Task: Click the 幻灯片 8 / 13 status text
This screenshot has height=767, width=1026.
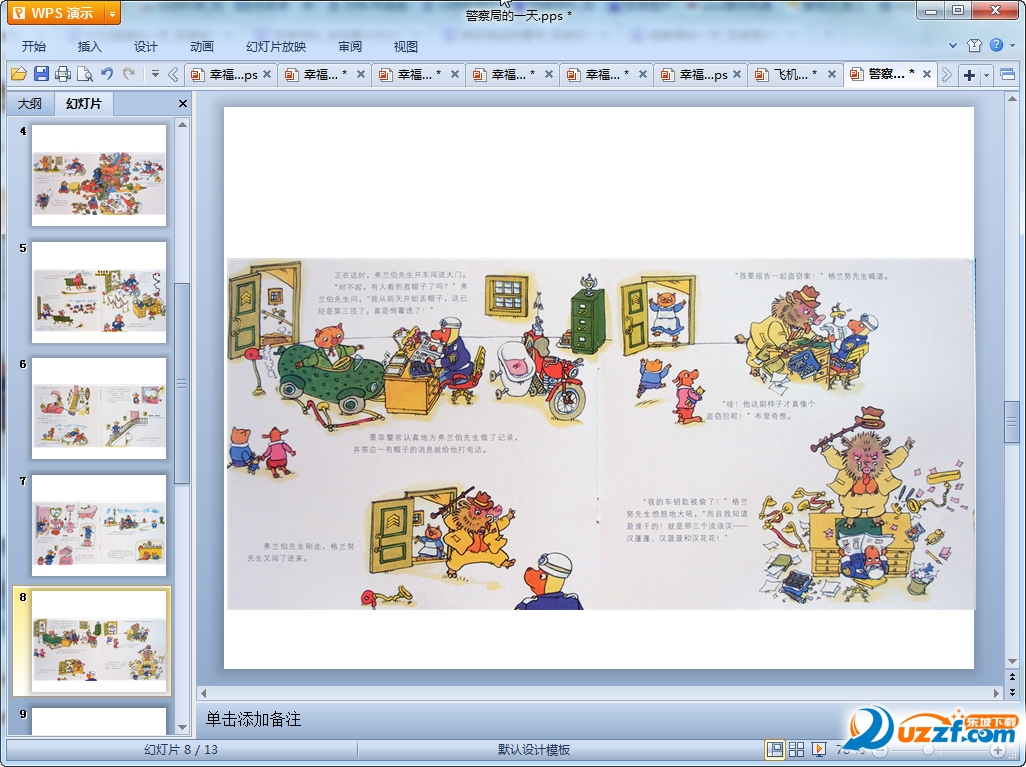Action: pyautogui.click(x=181, y=749)
